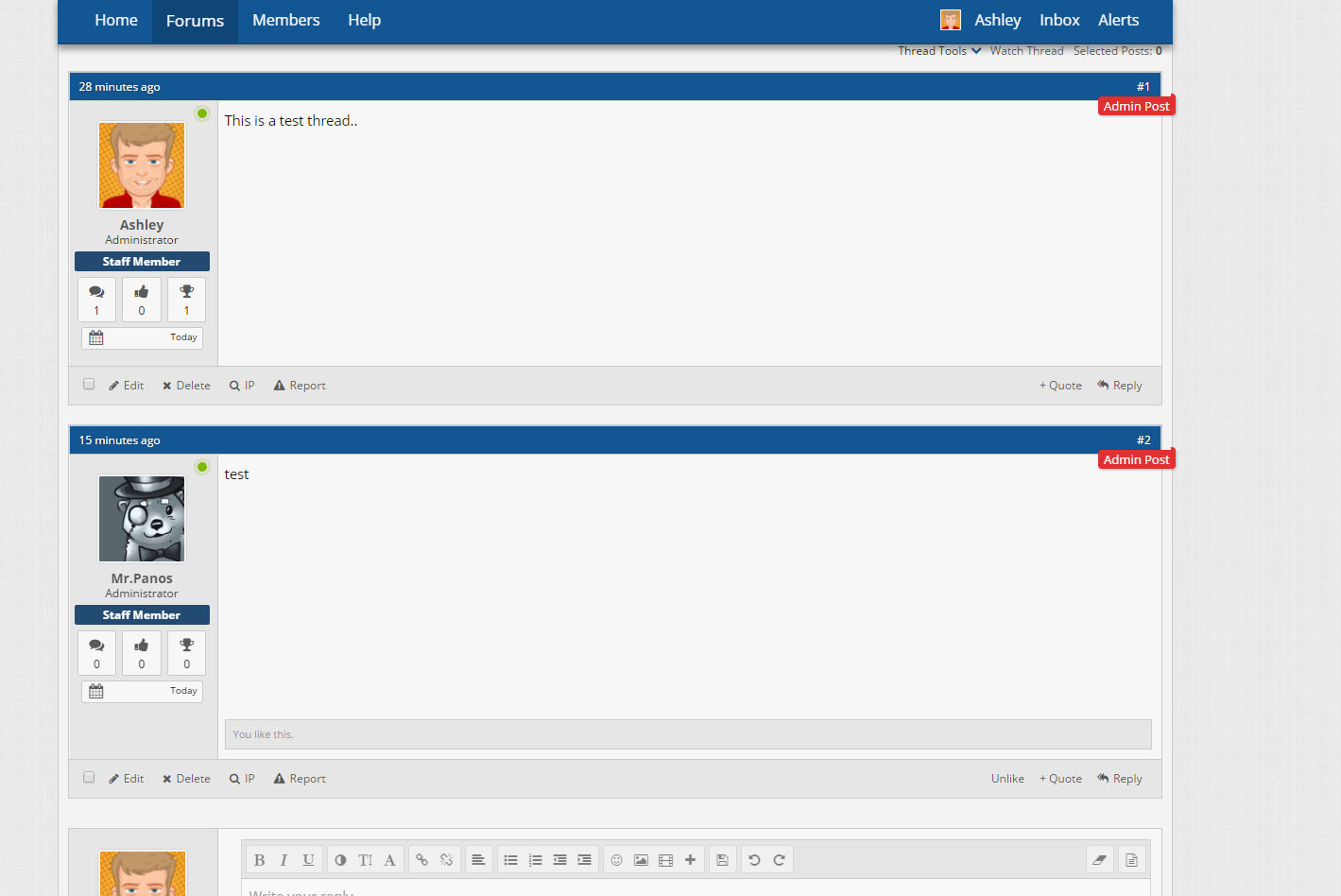
Task: Unlike Mr.Panos's post #2
Action: 1007,779
